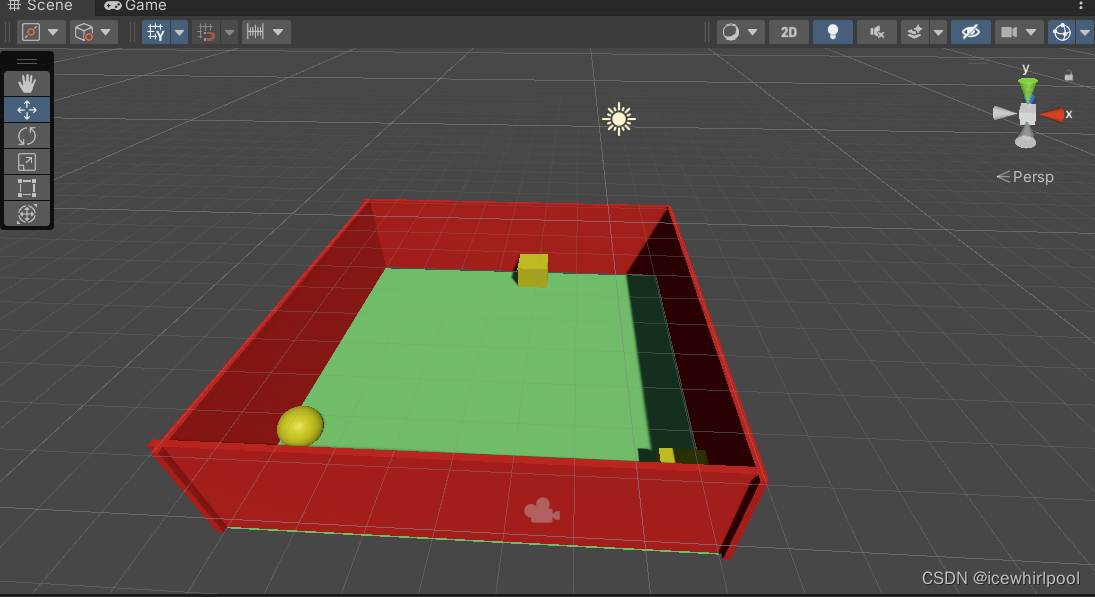Toggle 2D view mode
Viewport: 1095px width, 597px height.
click(x=788, y=31)
